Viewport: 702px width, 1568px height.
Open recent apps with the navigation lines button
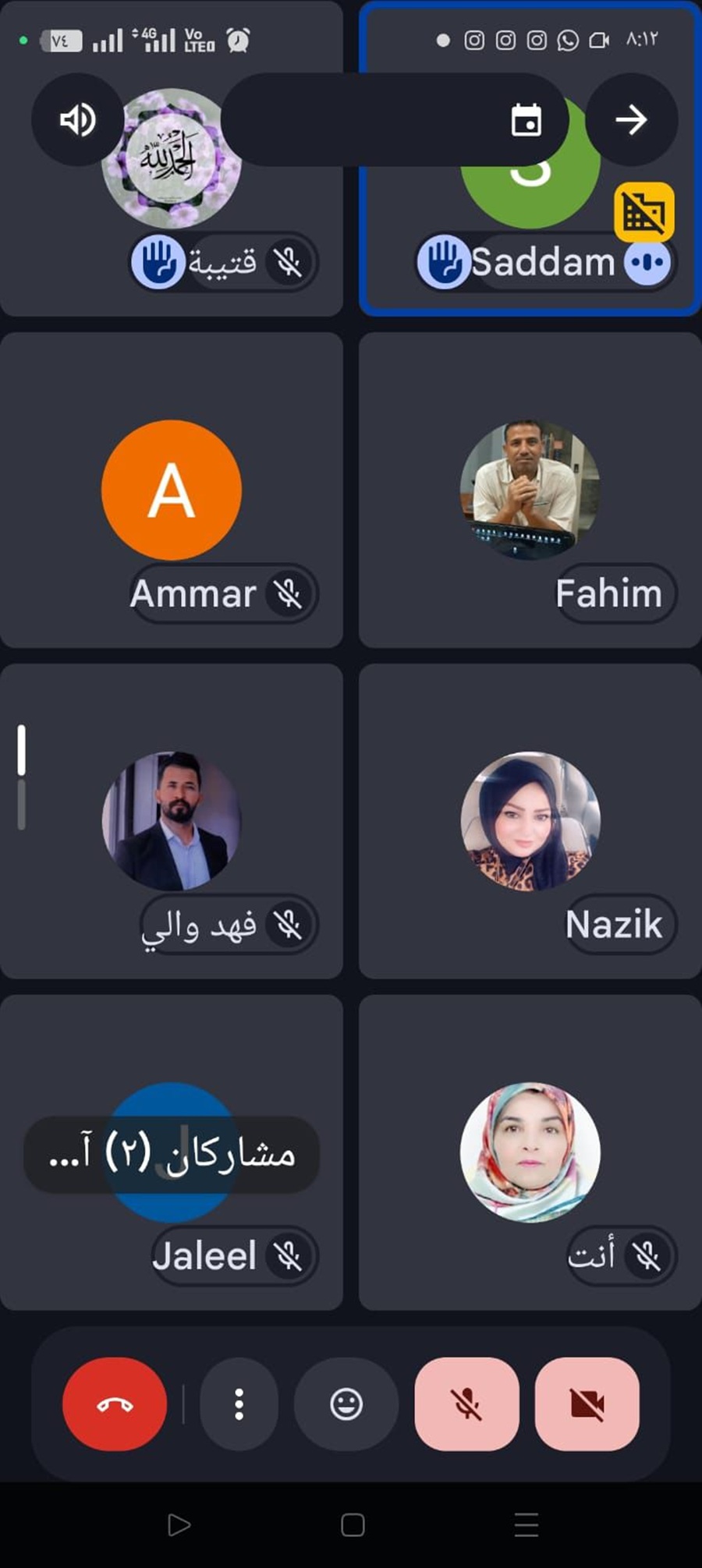[526, 1525]
